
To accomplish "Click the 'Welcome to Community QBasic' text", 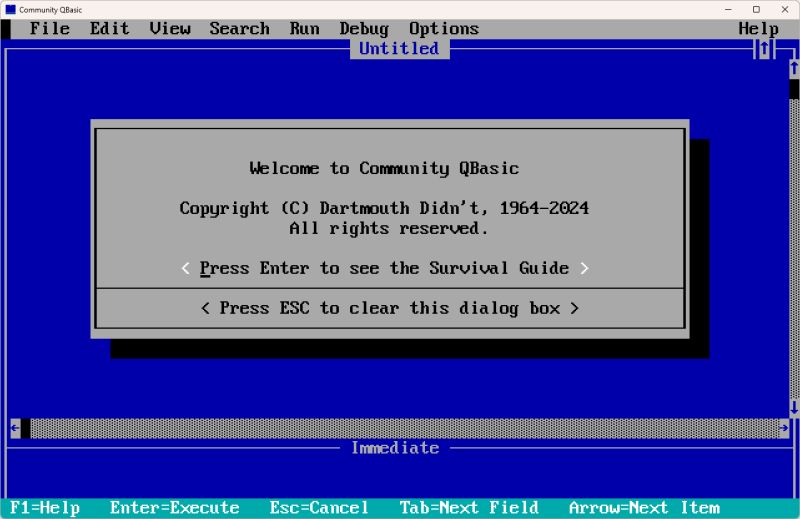I will click(x=384, y=168).
